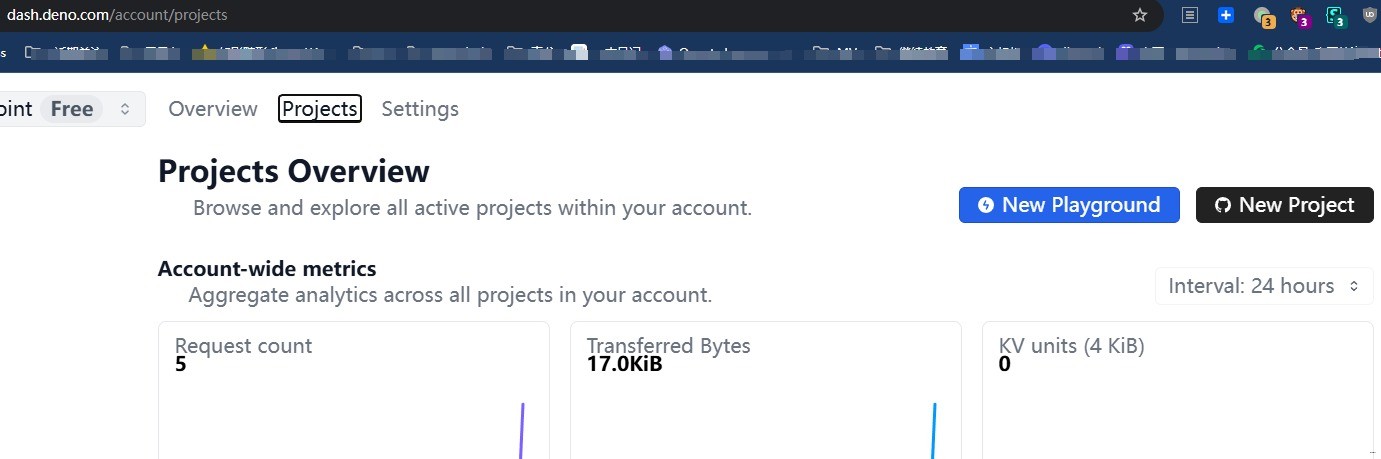Bookmark this page with the star icon
The width and height of the screenshot is (1381, 459).
tap(1139, 15)
